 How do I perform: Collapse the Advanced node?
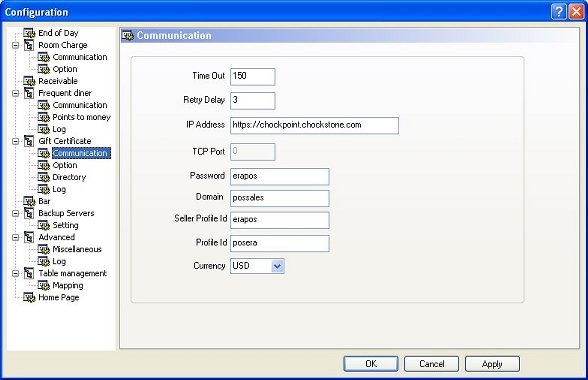pyautogui.click(x=15, y=237)
